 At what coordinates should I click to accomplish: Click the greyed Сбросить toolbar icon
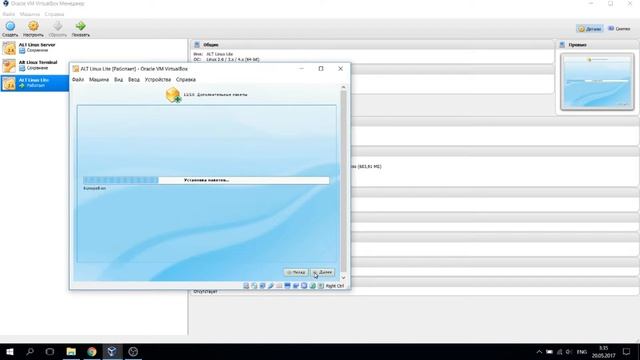point(58,29)
